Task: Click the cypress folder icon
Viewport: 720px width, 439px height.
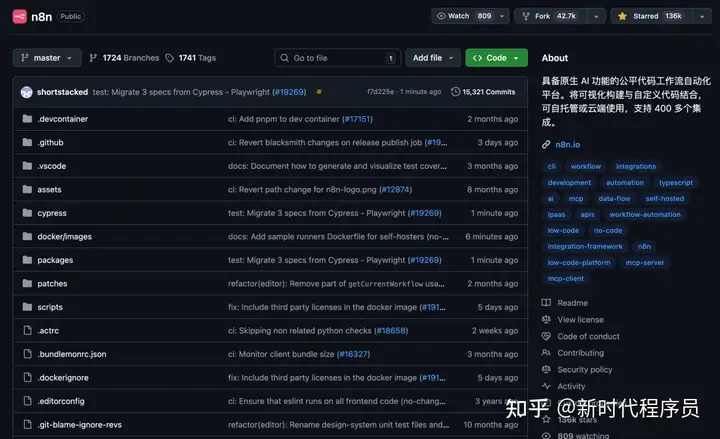Action: point(28,213)
